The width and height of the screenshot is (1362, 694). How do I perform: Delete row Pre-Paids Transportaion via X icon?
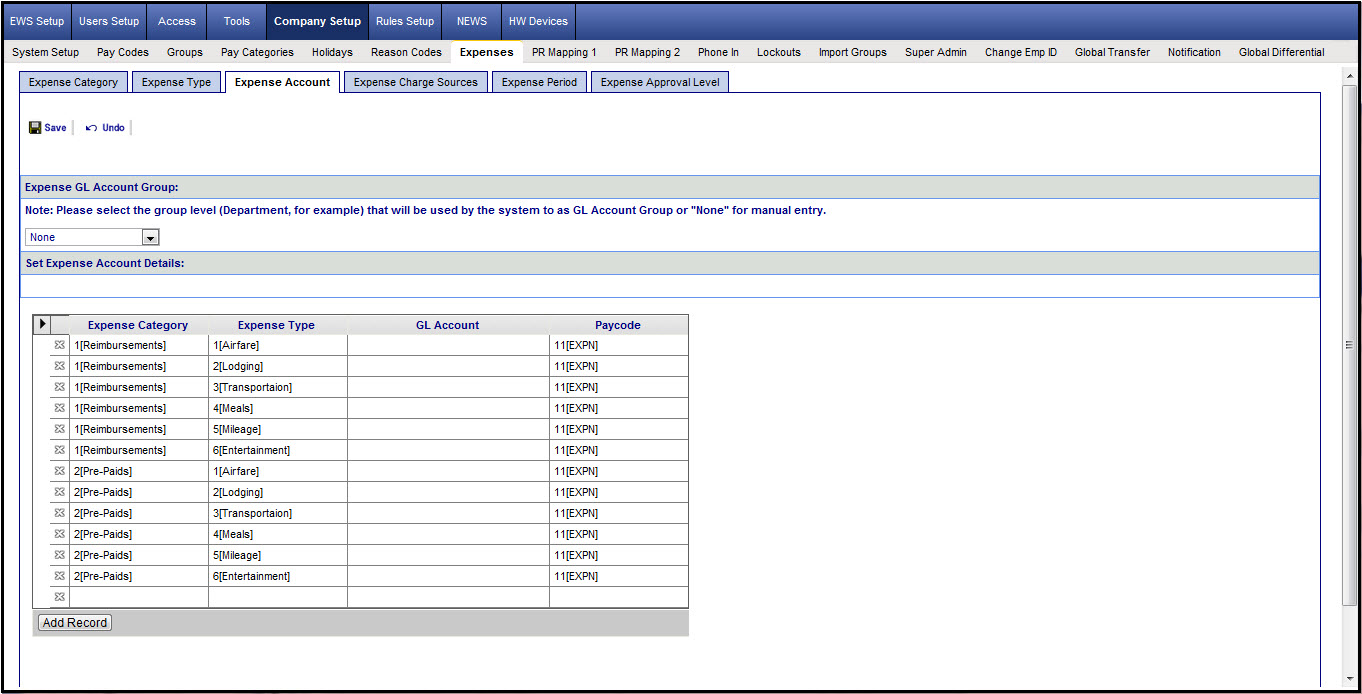59,513
